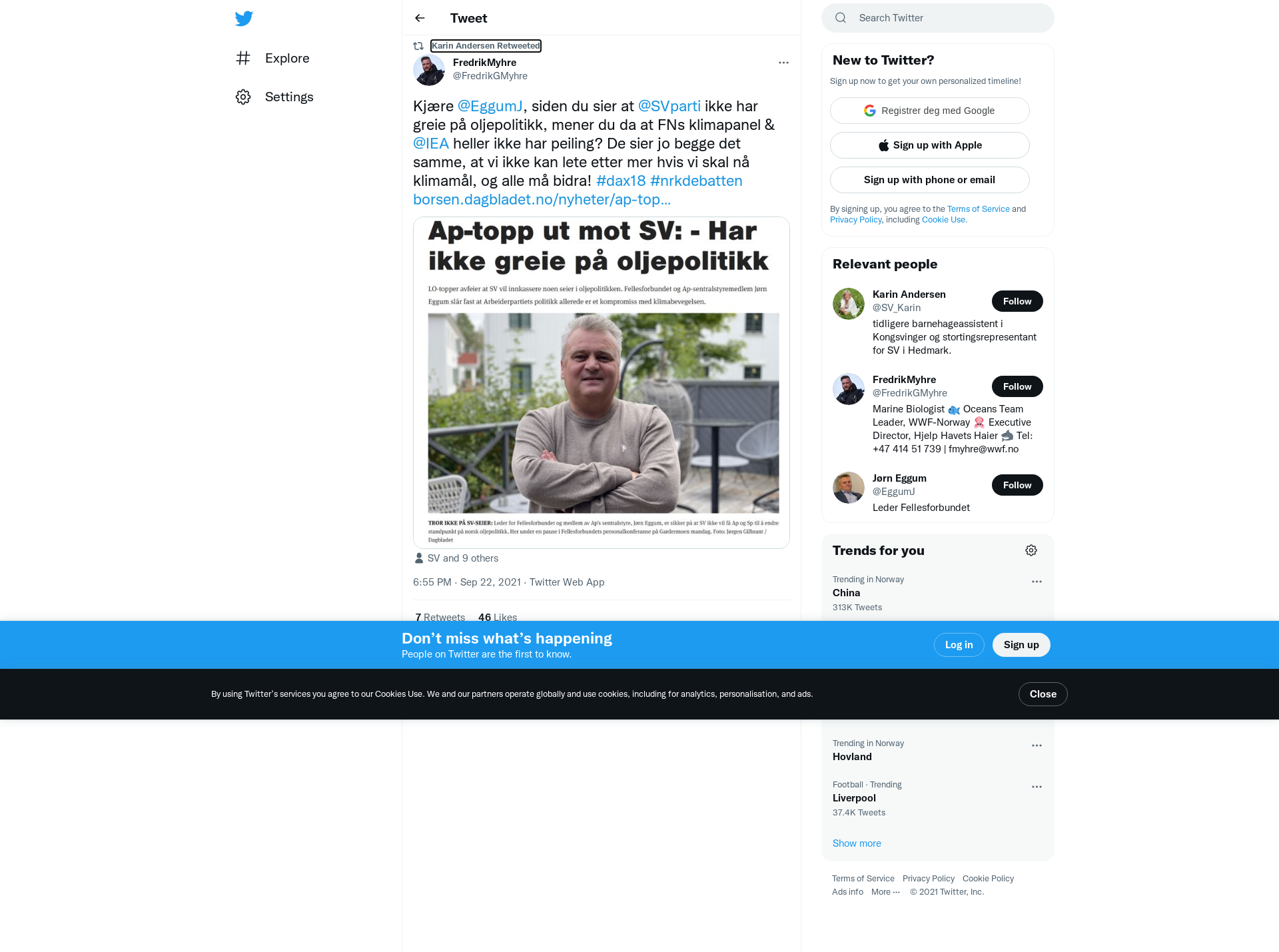Open Settings gear in sidebar

(243, 97)
